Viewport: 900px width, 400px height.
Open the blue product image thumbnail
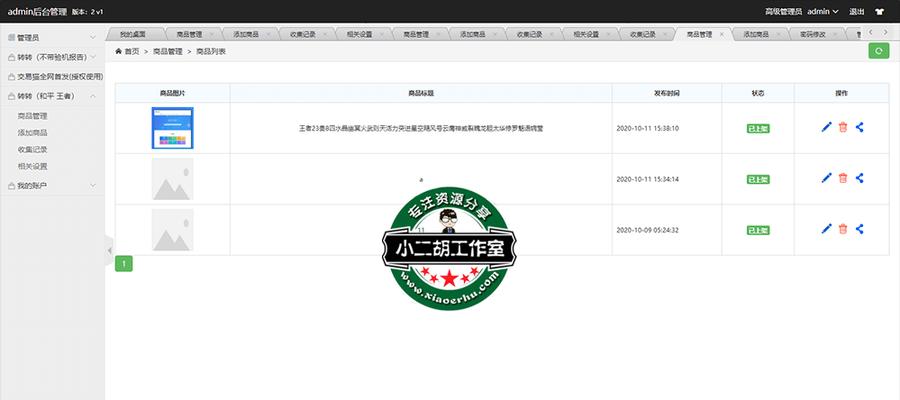coord(172,128)
